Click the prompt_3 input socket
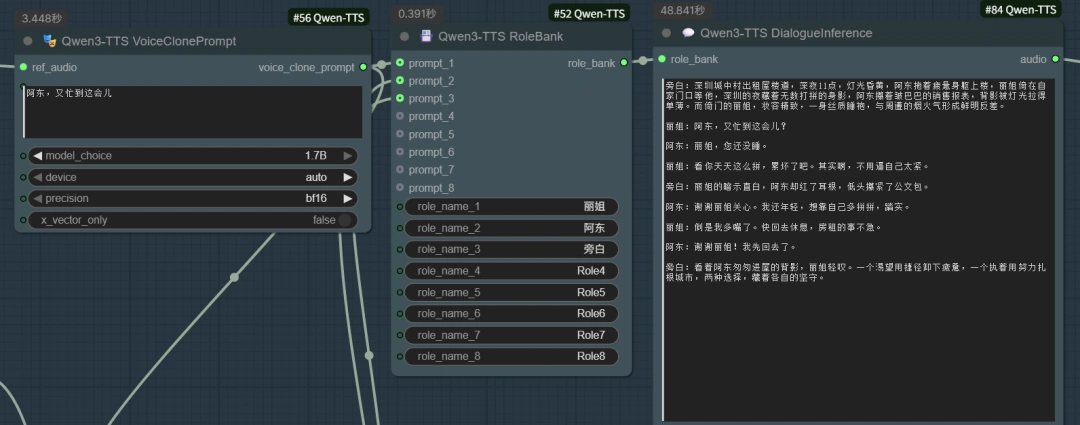1080x425 pixels. 399,99
